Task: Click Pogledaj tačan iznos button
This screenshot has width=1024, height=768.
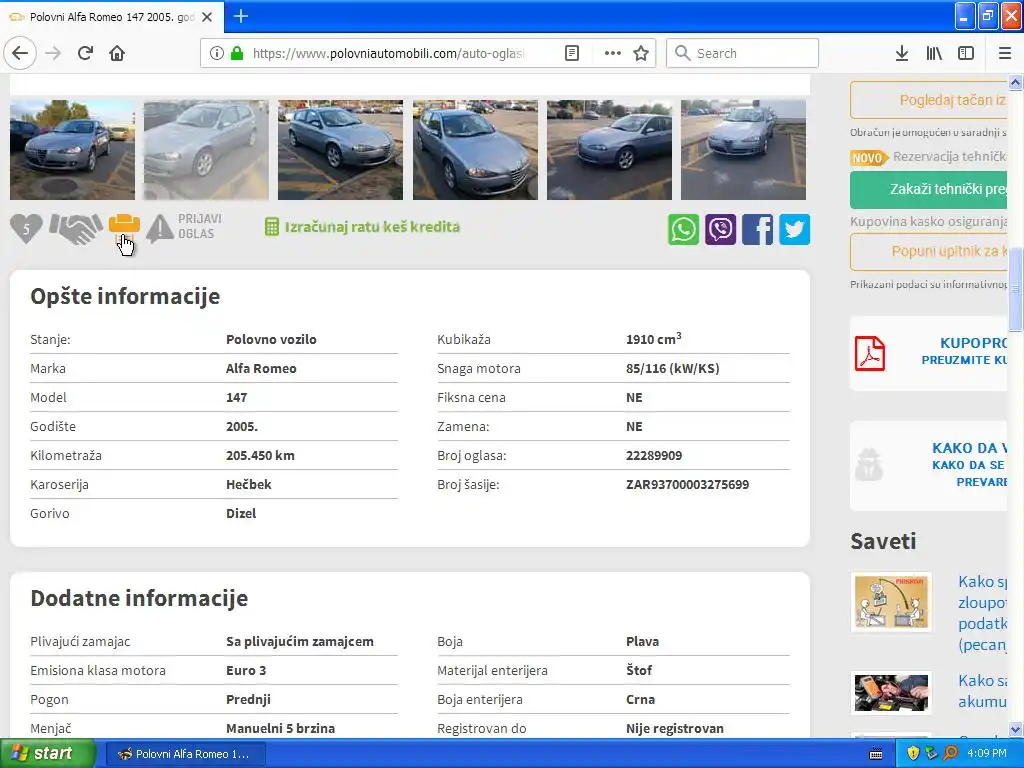Action: (929, 100)
